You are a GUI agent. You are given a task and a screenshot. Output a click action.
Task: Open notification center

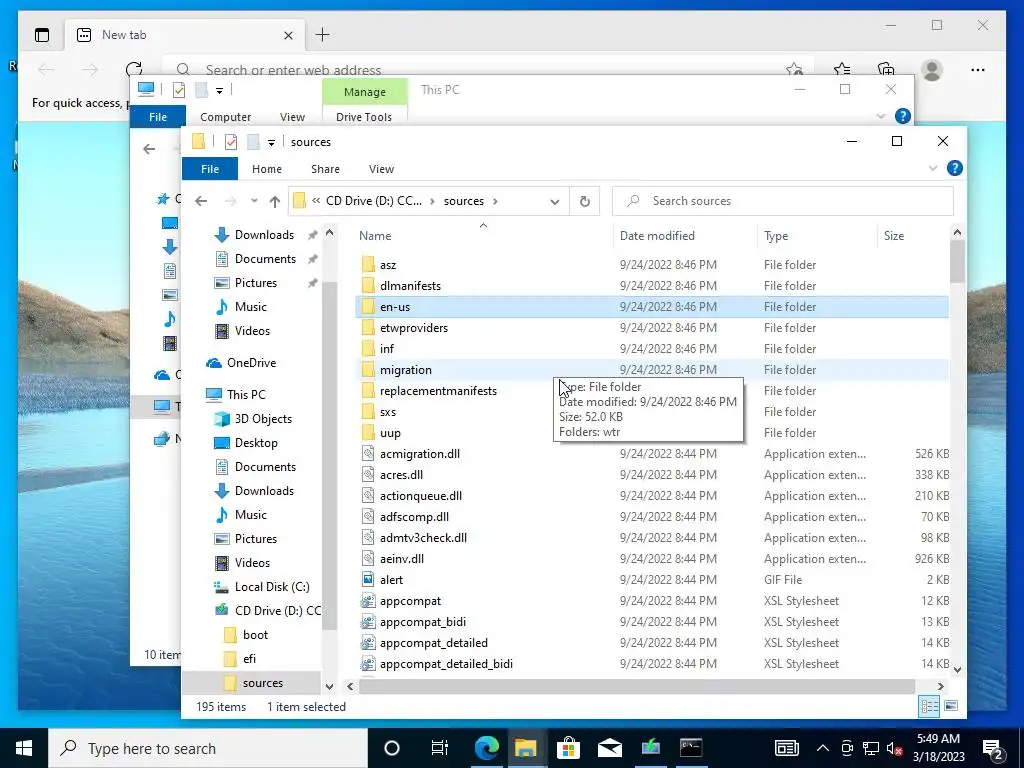pyautogui.click(x=994, y=748)
